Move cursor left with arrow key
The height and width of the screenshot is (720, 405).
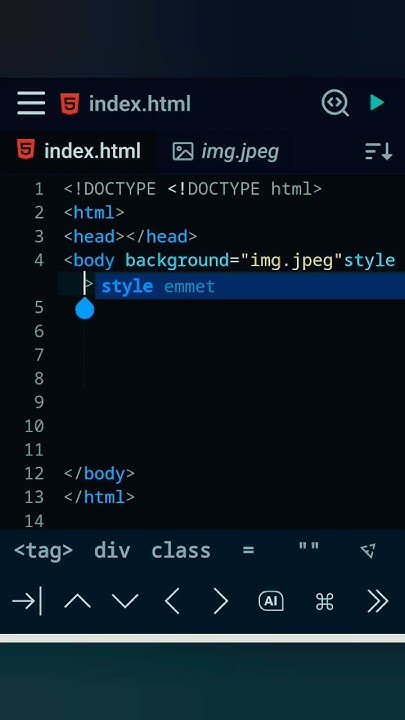[172, 601]
